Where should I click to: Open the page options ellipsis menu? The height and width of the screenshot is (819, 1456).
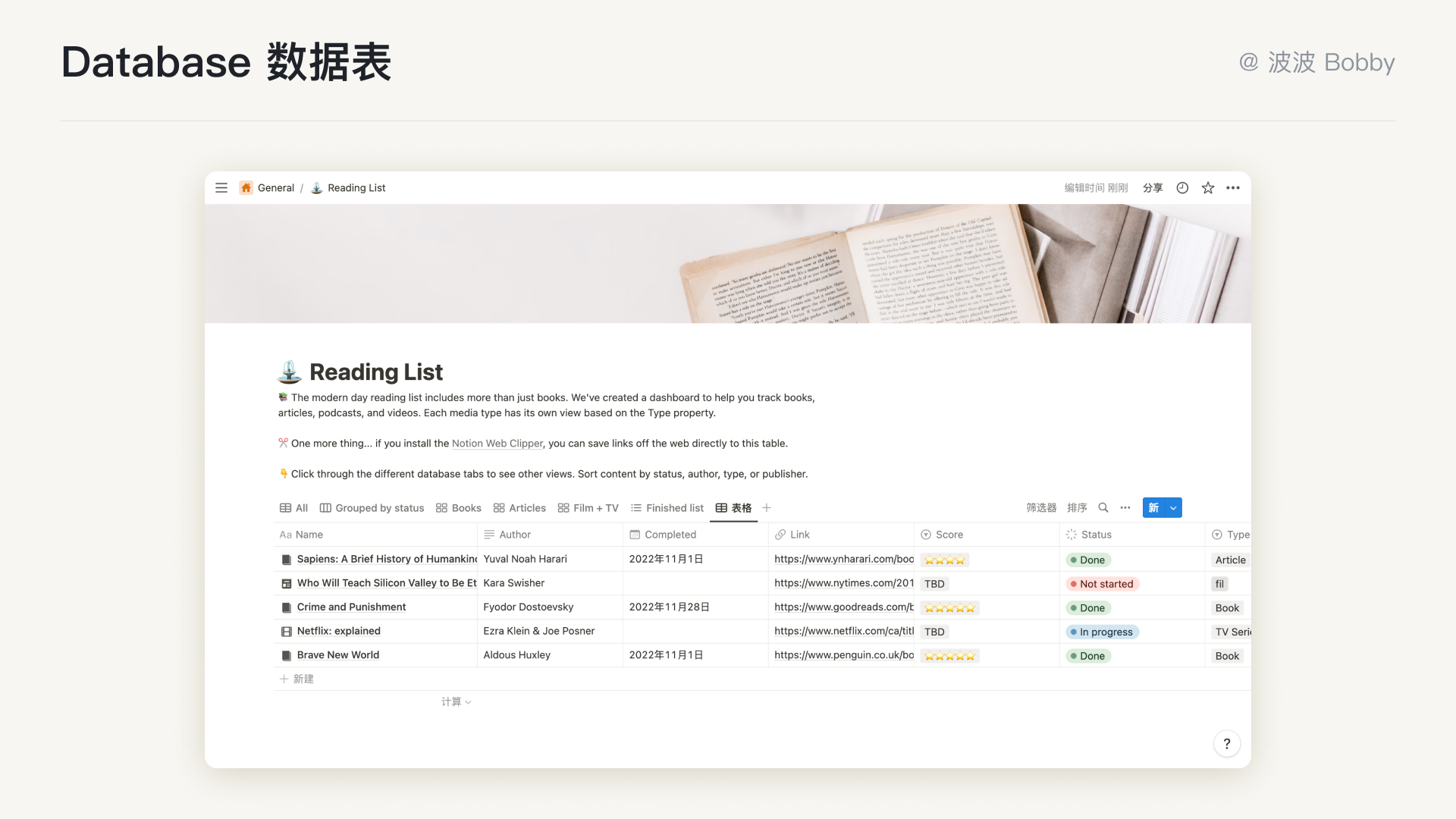[1233, 188]
